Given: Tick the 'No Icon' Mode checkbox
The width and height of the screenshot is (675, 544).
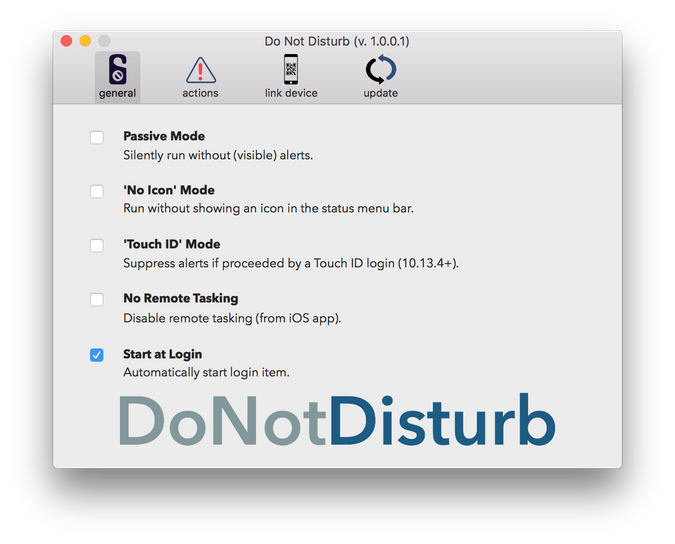Looking at the screenshot, I should [x=97, y=191].
